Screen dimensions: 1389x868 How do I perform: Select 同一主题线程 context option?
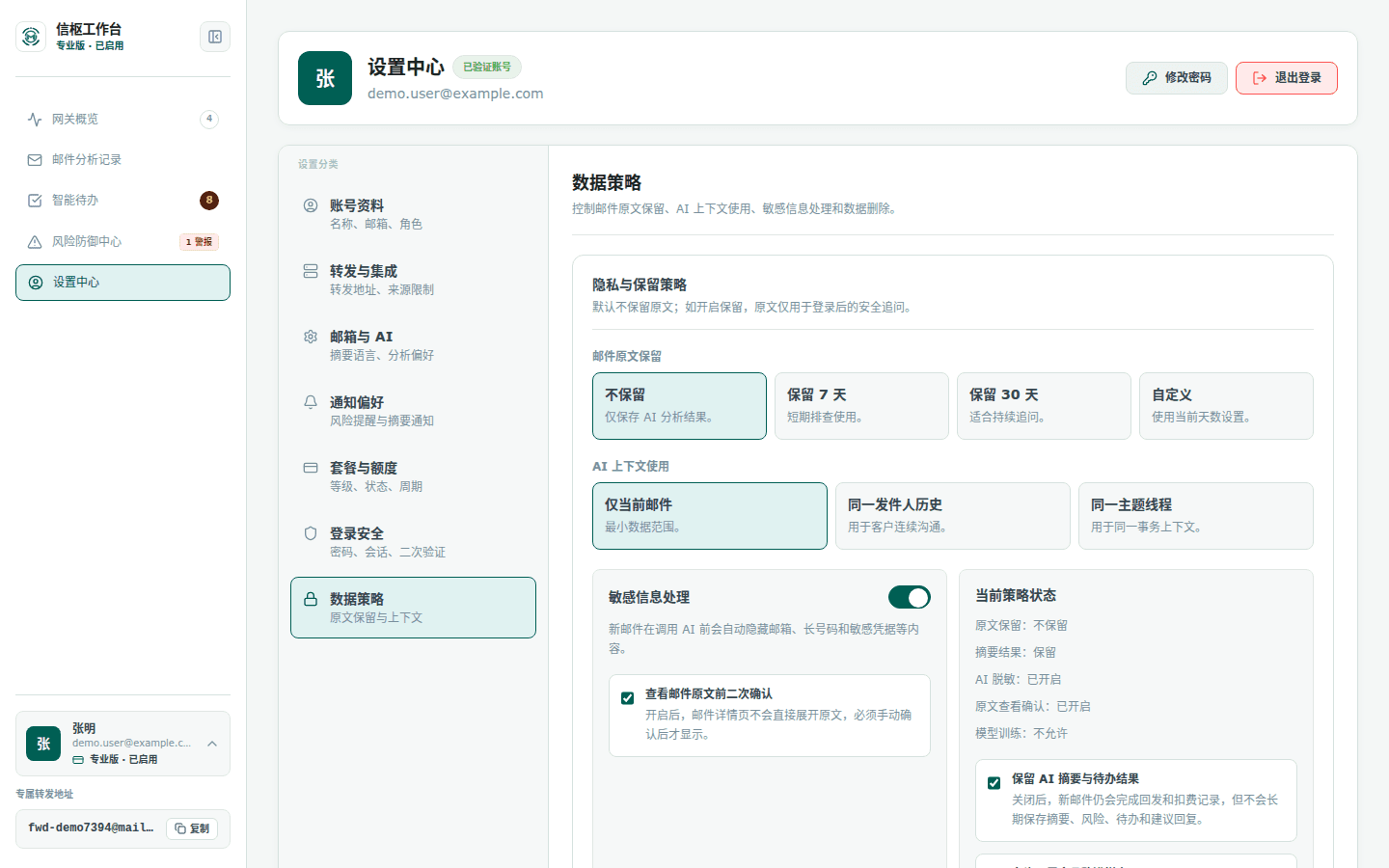1196,516
